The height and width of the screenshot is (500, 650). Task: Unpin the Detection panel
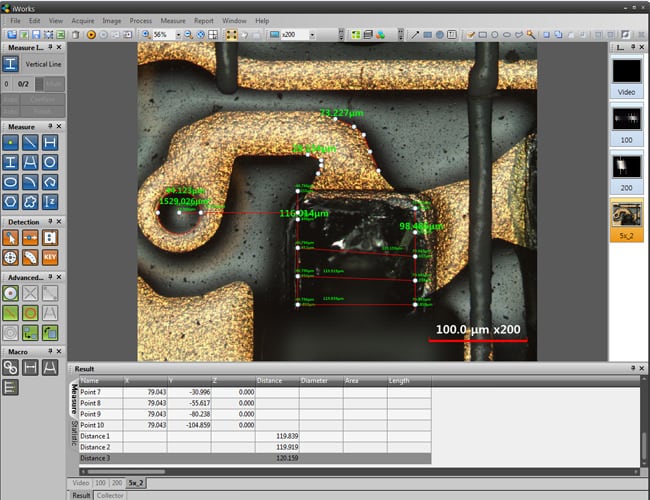[x=50, y=221]
